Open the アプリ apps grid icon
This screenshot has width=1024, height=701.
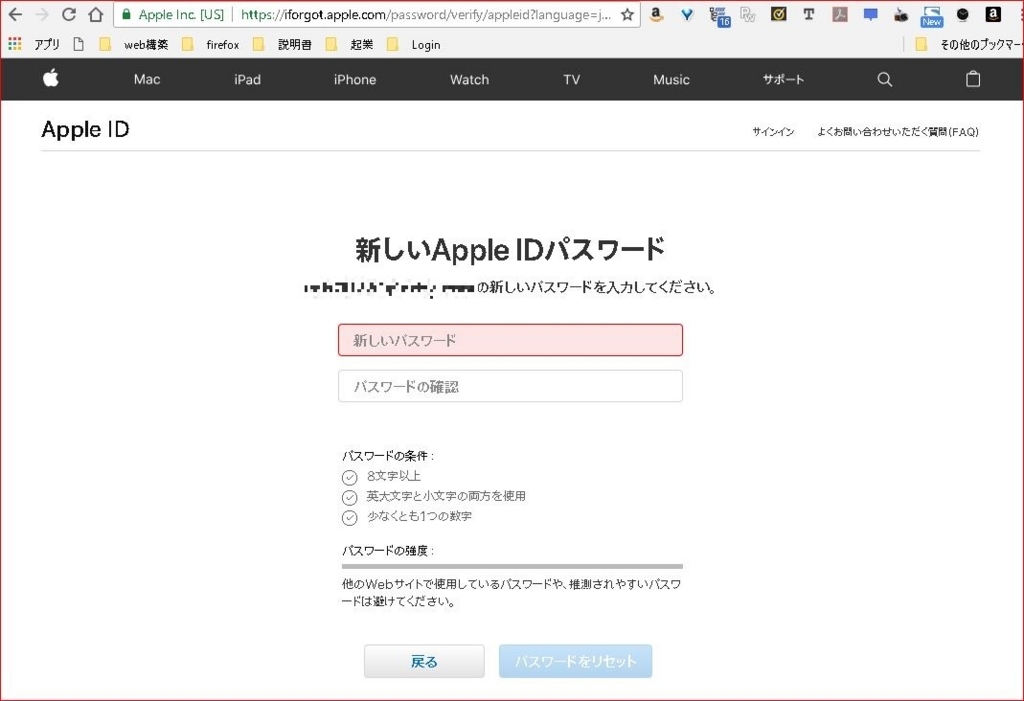click(14, 44)
